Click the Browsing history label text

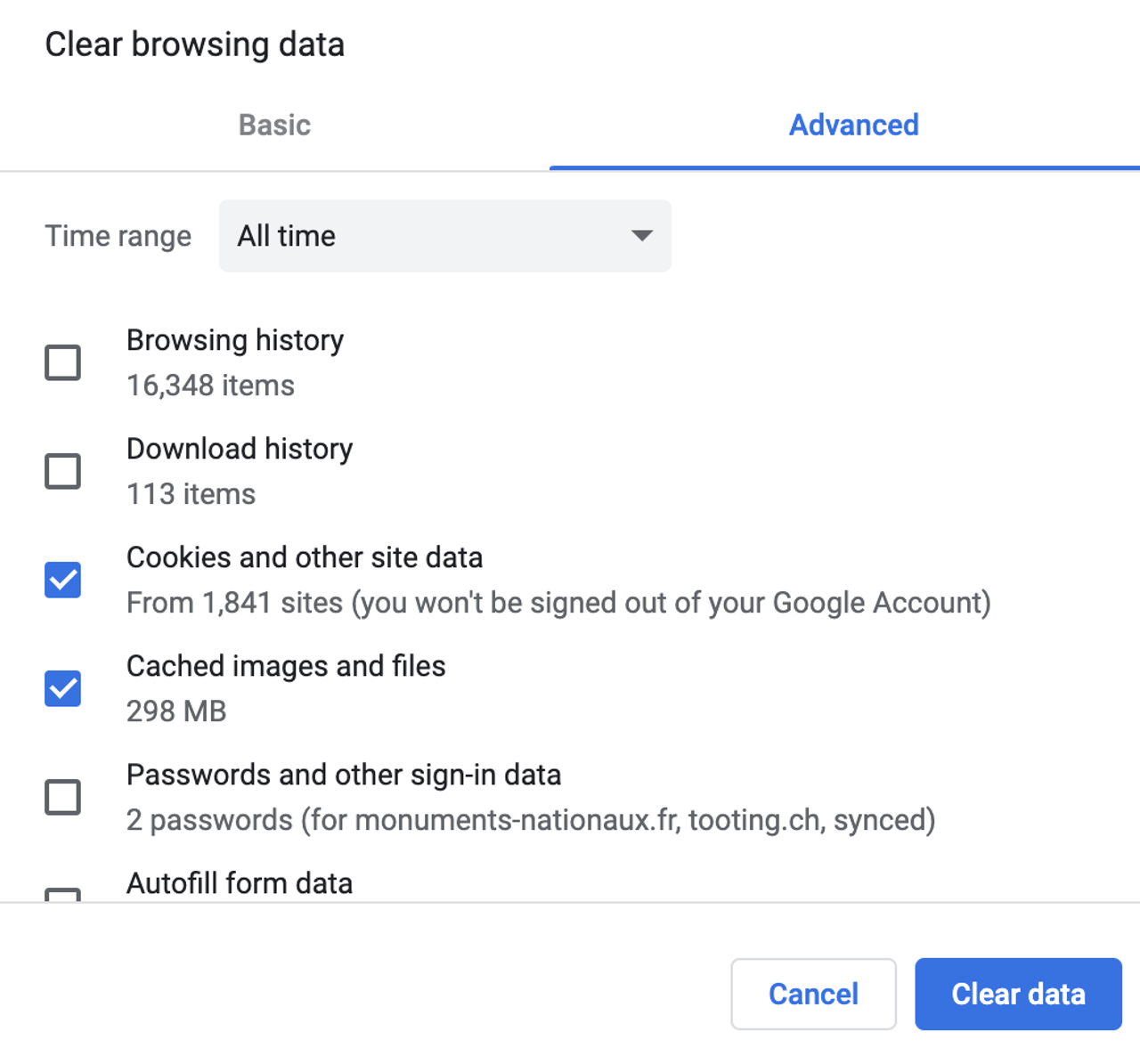tap(235, 340)
